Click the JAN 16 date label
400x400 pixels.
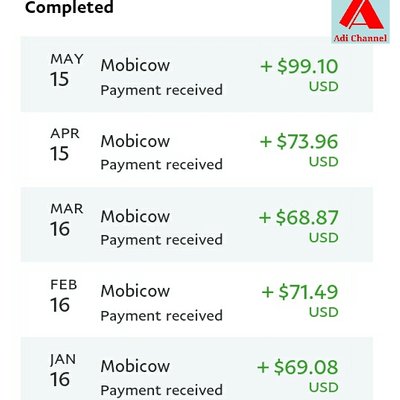(x=63, y=370)
